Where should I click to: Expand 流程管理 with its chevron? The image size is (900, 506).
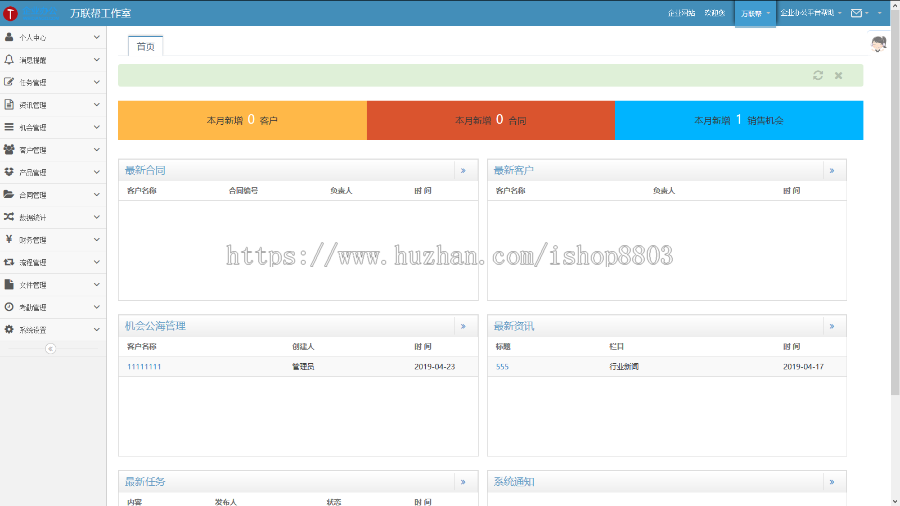point(96,262)
